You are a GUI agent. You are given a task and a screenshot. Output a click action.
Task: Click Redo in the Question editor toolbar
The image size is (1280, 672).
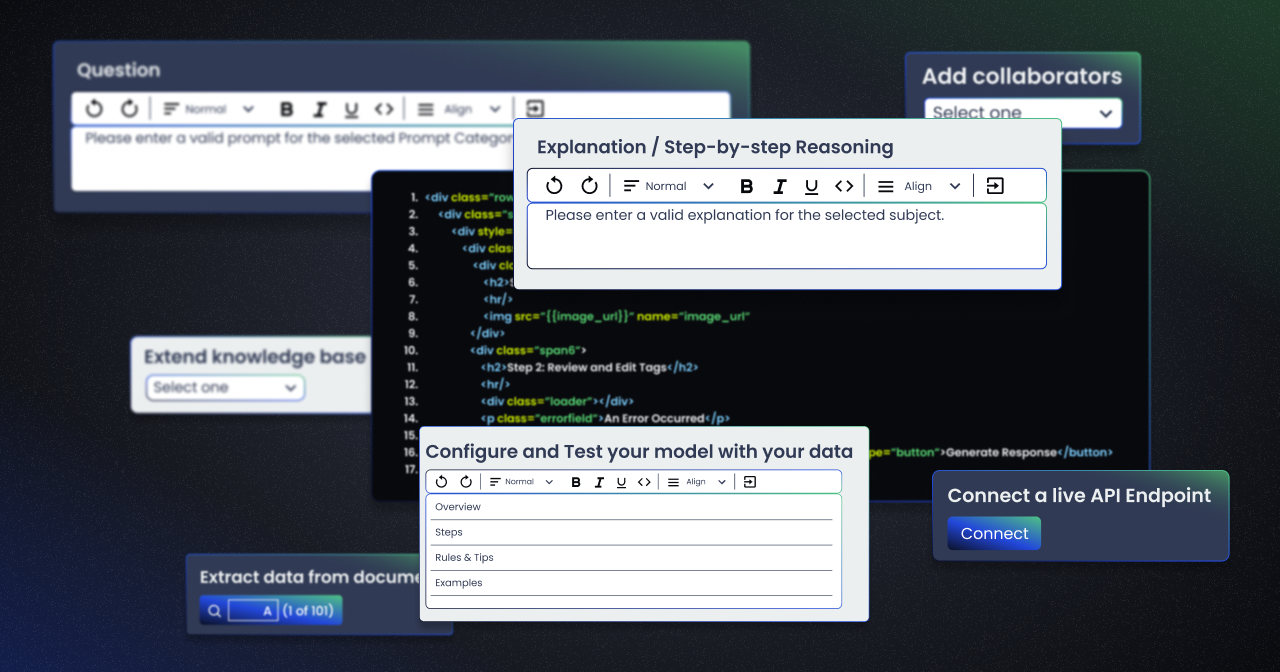click(x=129, y=108)
